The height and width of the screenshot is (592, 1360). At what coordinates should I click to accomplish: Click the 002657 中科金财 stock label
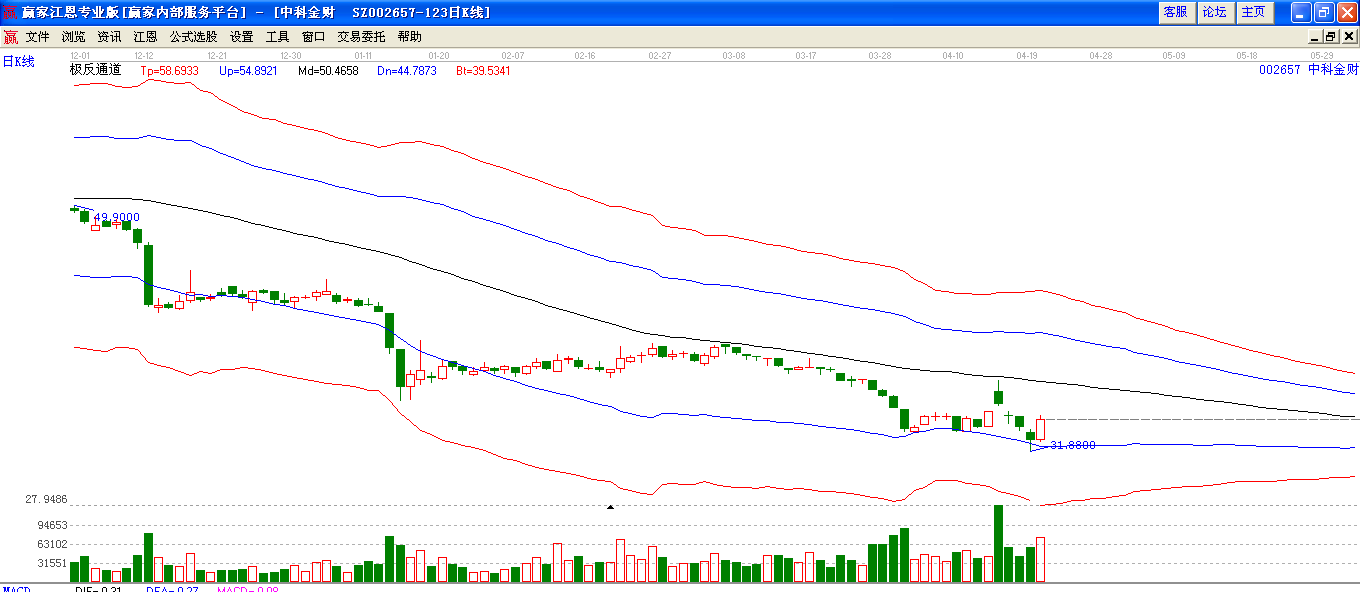1308,70
